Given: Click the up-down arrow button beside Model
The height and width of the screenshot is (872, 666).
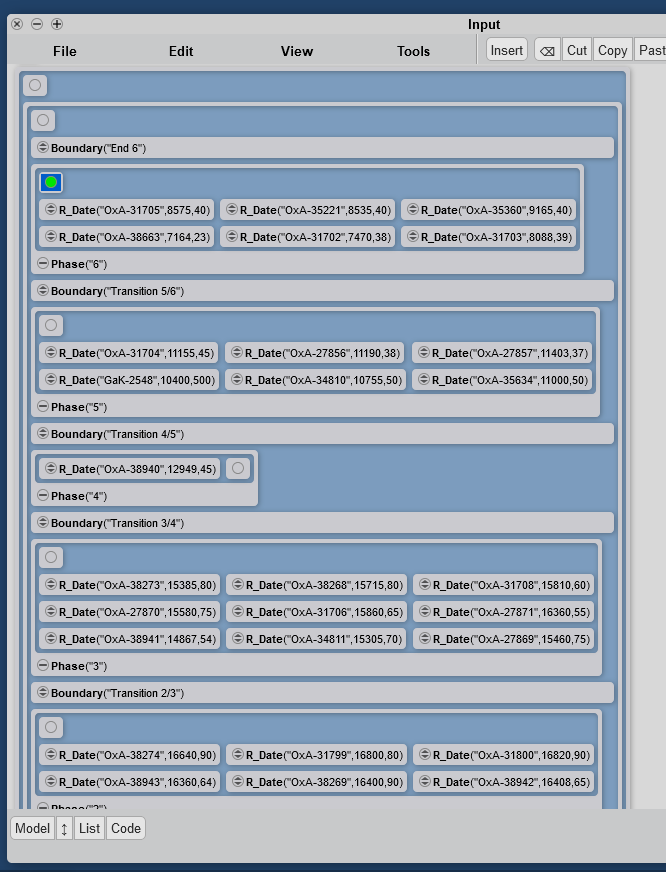Looking at the screenshot, I should (64, 828).
